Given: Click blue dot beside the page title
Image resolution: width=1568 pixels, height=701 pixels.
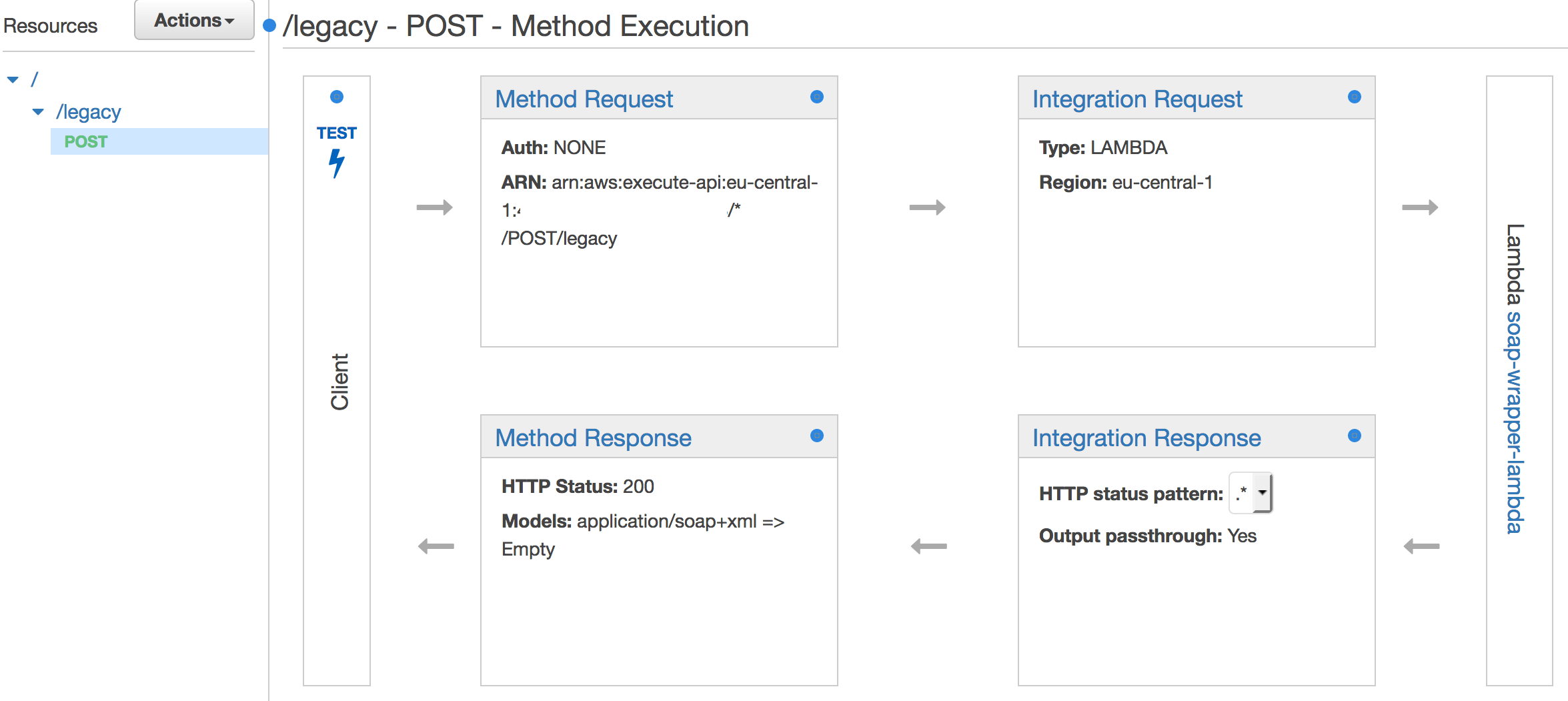Looking at the screenshot, I should pos(269,26).
